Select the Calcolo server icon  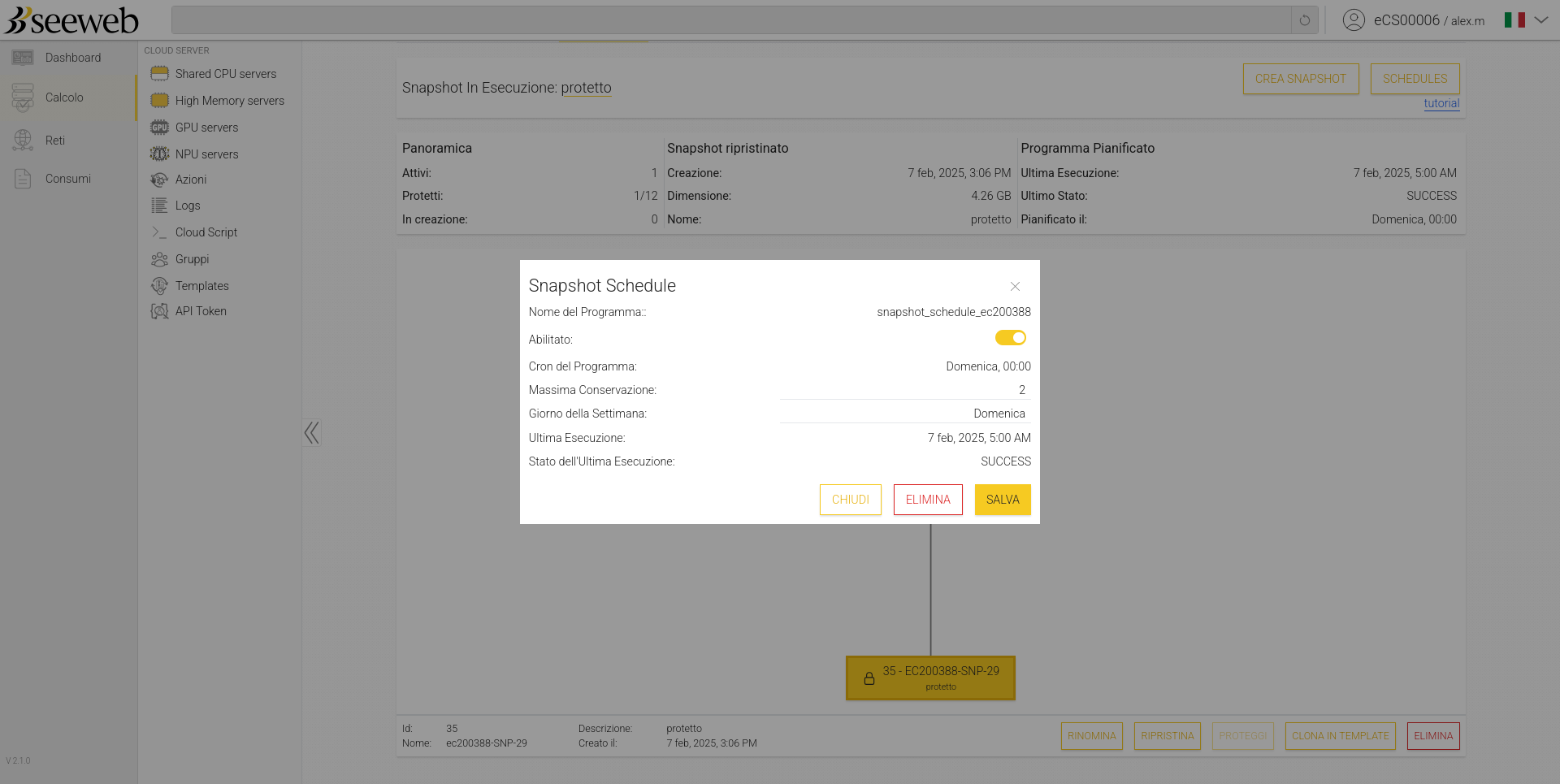pos(23,97)
